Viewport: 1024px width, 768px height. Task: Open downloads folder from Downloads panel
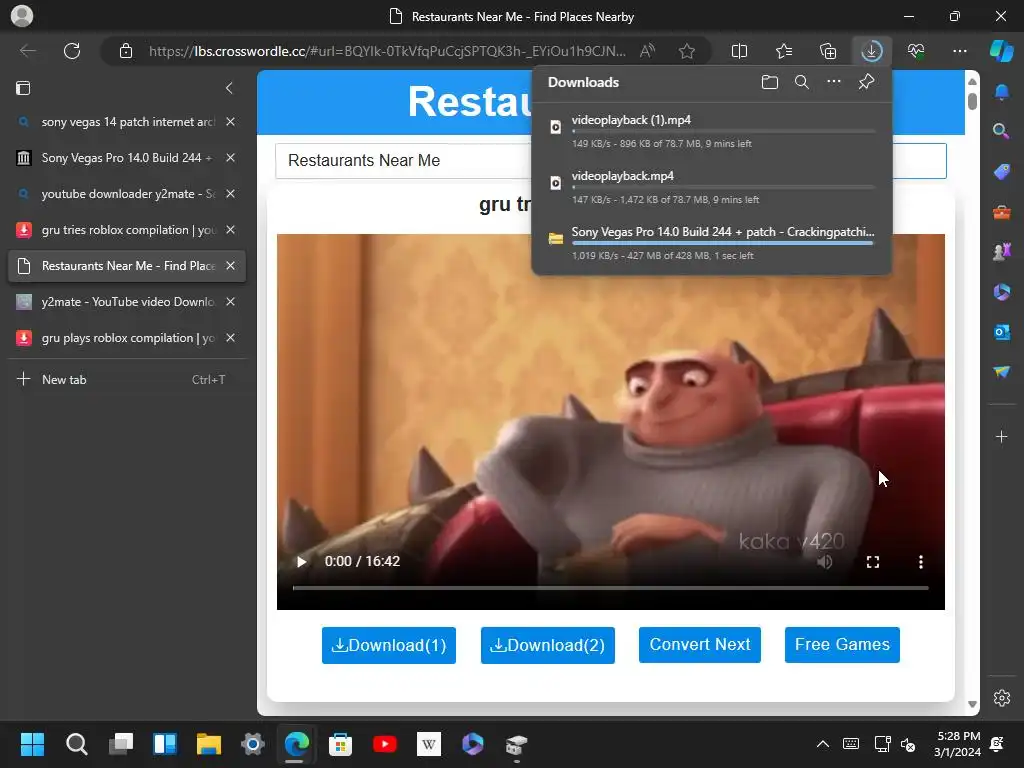coord(769,82)
